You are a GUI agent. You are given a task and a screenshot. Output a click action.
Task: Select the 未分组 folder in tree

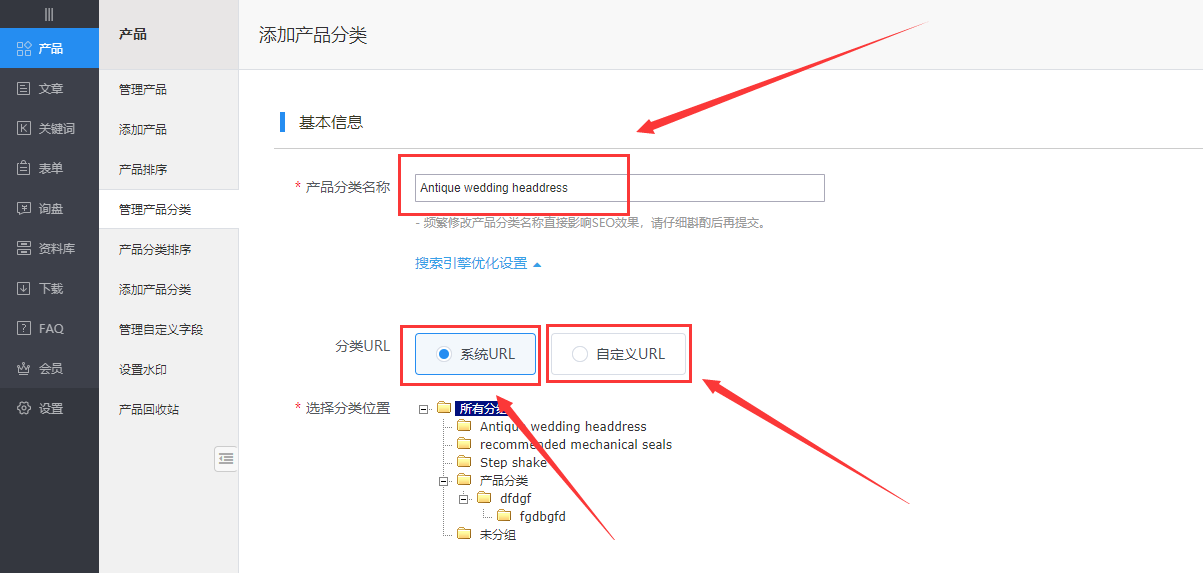[x=497, y=535]
